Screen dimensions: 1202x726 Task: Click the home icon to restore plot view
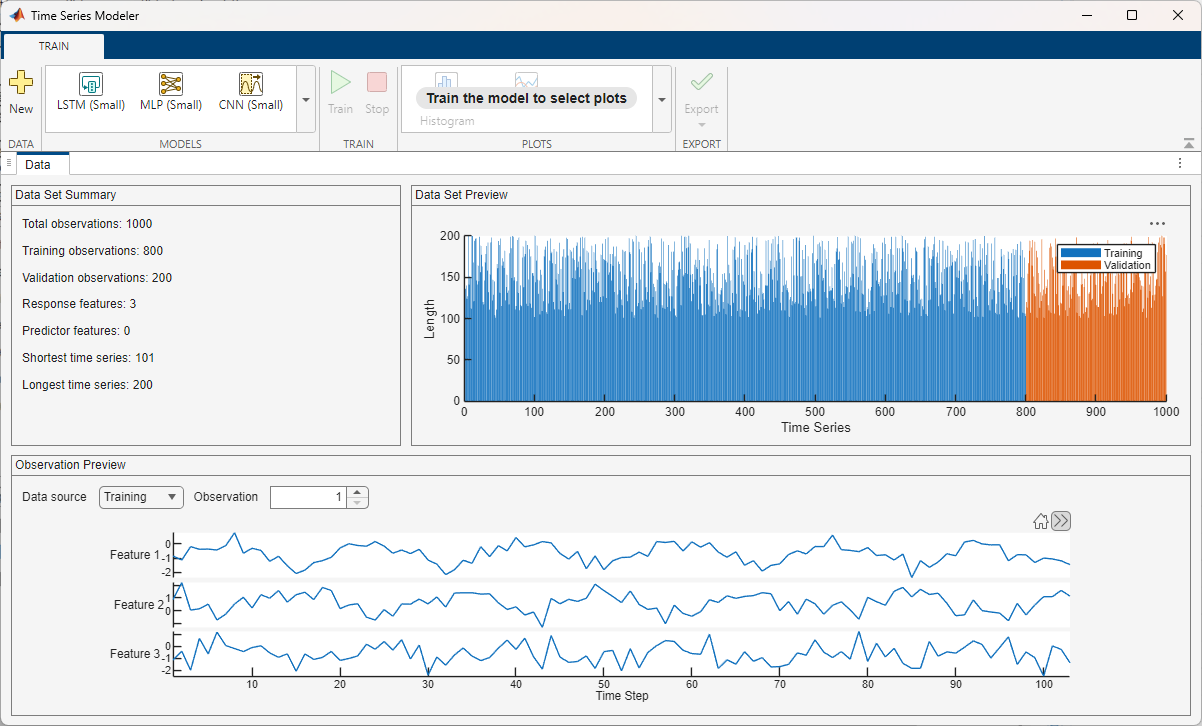pos(1040,520)
